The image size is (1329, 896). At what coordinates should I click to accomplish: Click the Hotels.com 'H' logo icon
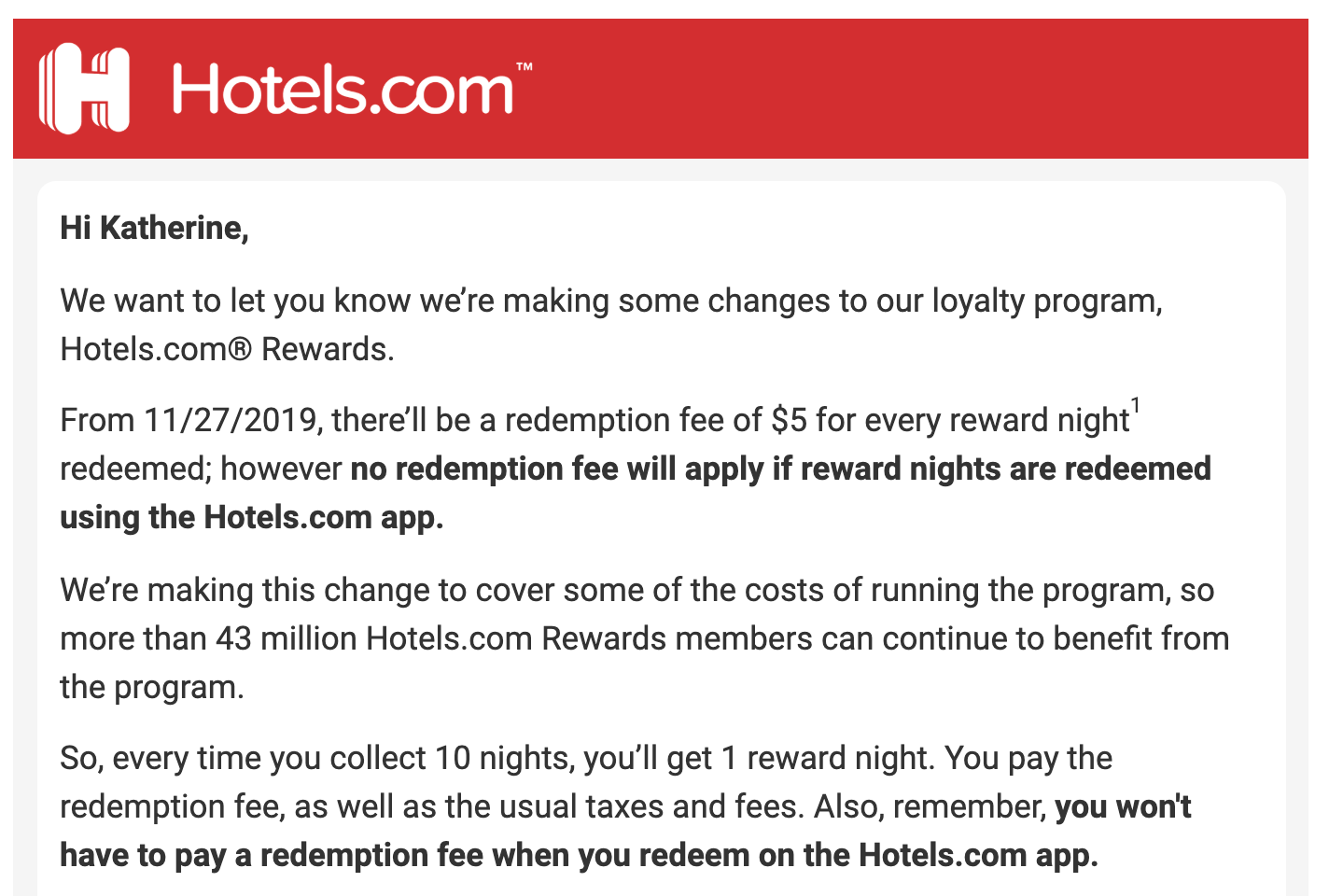(x=84, y=89)
